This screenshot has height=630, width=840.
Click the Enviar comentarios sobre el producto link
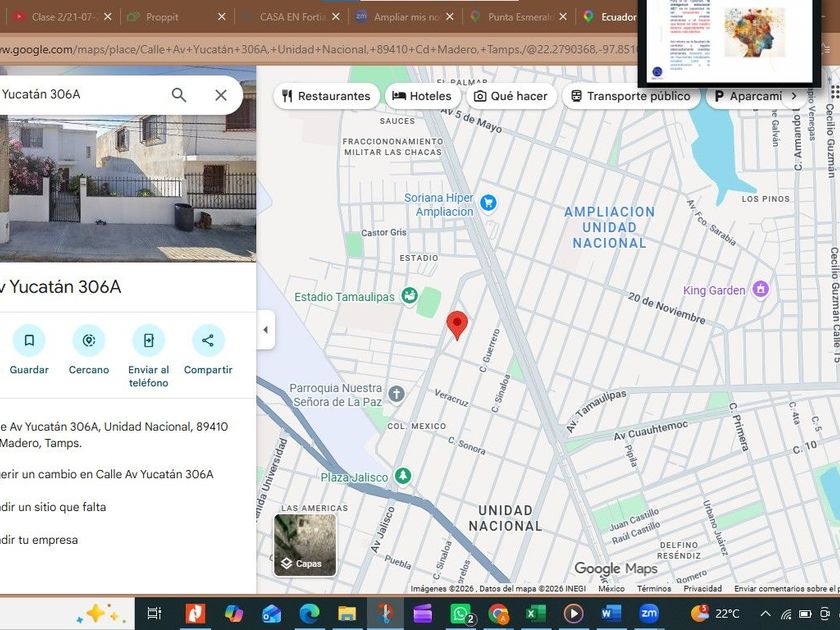point(786,588)
